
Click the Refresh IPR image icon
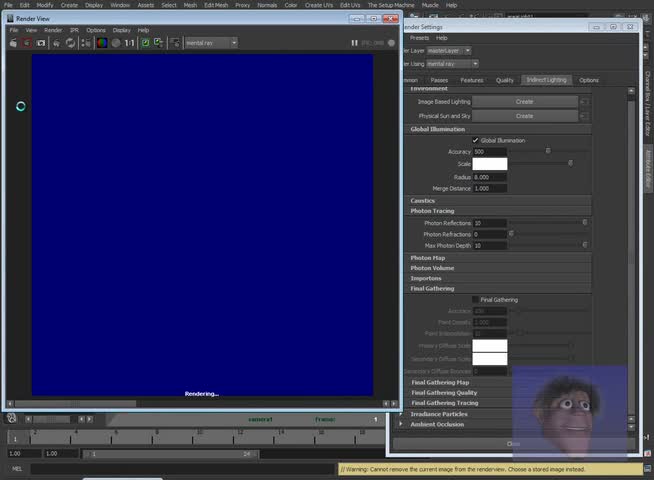(x=70, y=43)
